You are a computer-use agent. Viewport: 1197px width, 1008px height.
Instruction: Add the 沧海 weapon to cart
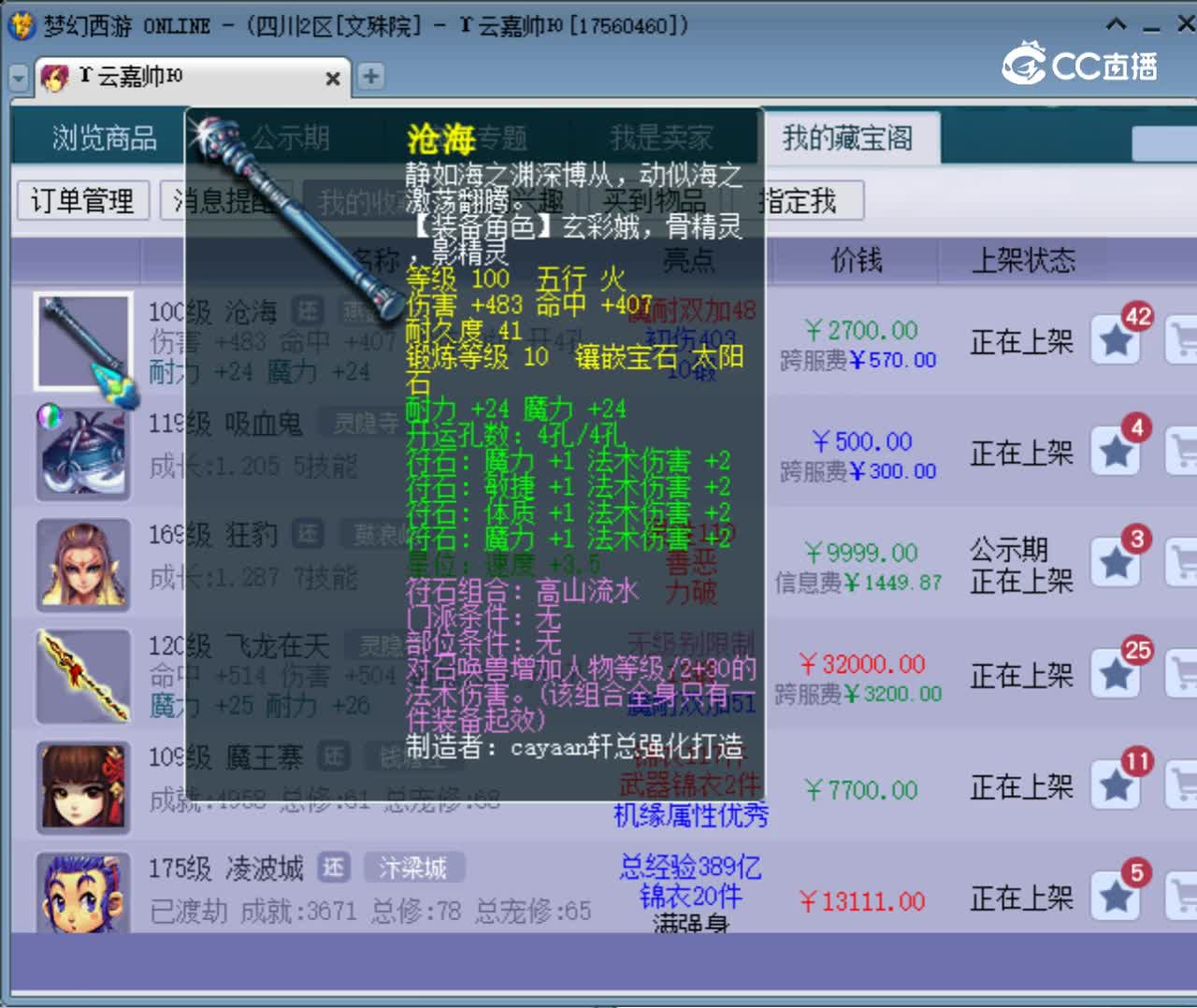1182,341
